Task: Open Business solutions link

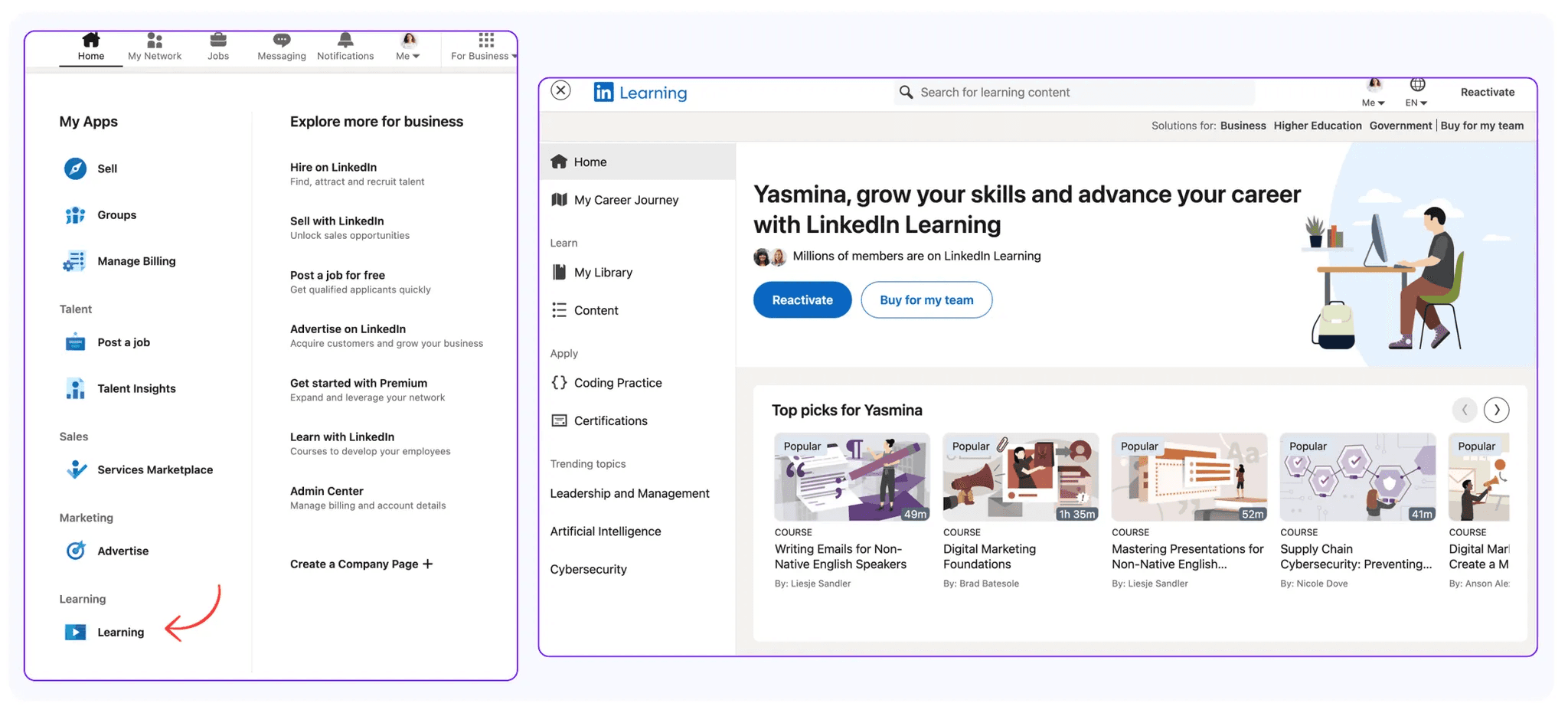Action: tap(1243, 126)
